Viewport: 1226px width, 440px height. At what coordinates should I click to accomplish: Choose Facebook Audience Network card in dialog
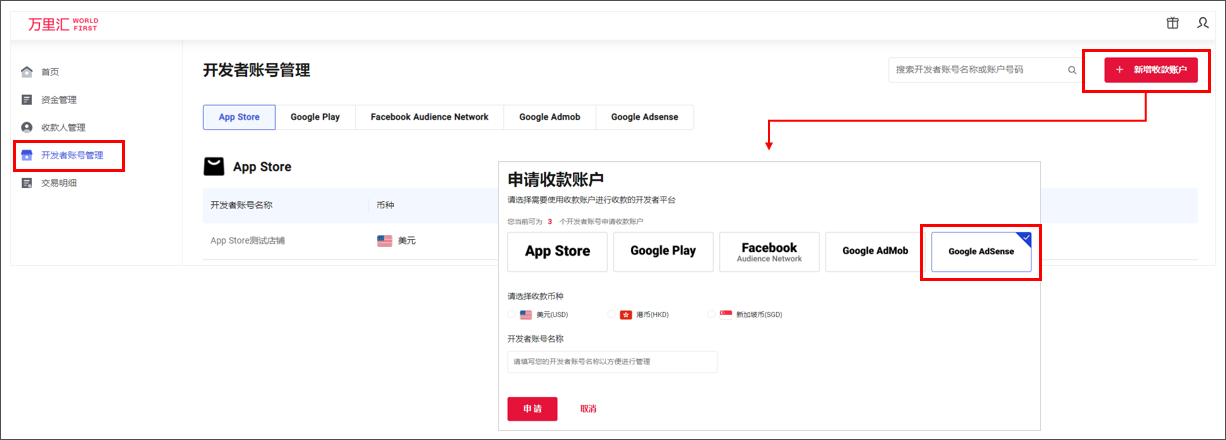click(769, 251)
